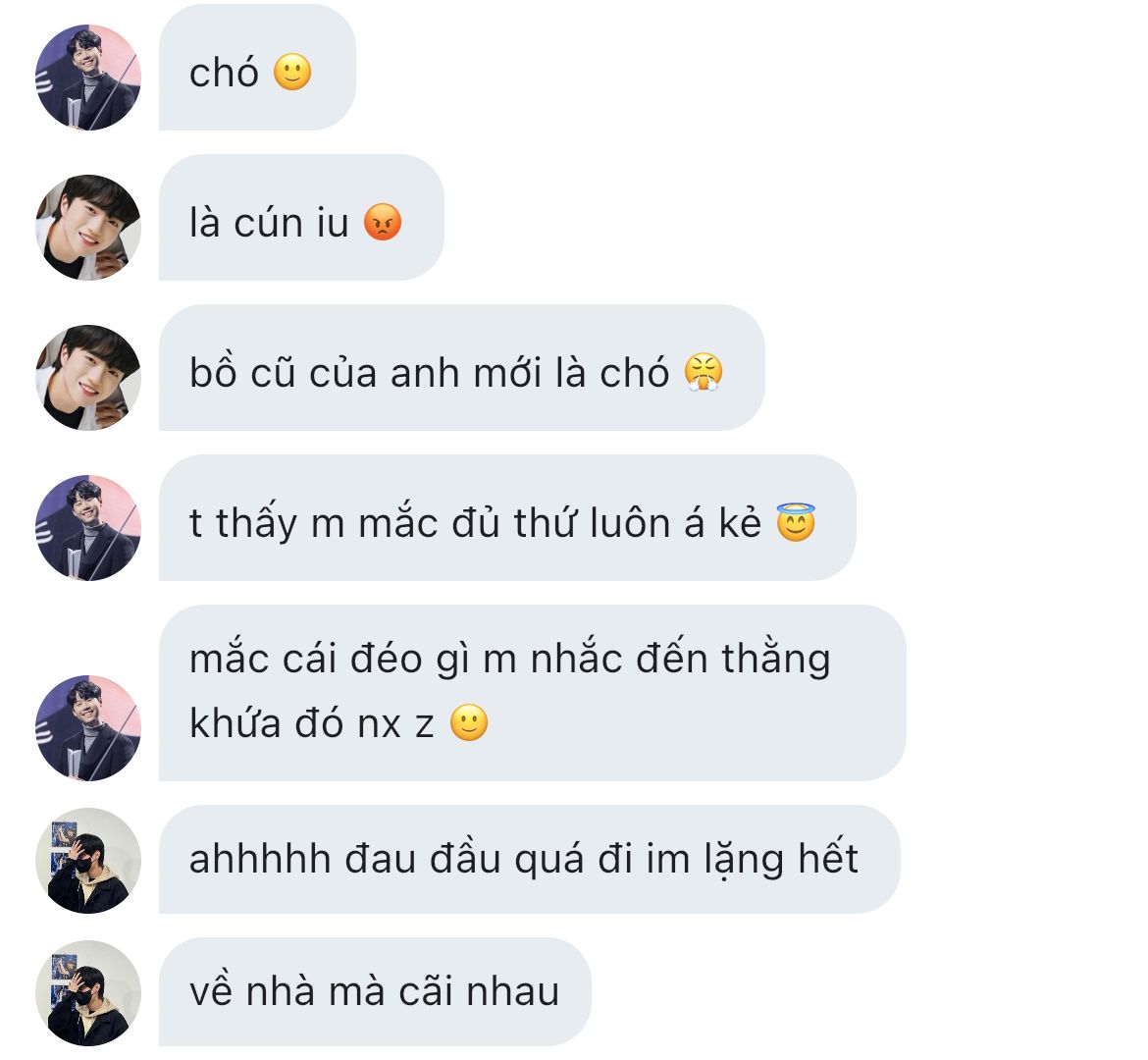Tap the avatar beside 'bồ cũ của anh' message
This screenshot has height=1060, width=1148.
88,378
